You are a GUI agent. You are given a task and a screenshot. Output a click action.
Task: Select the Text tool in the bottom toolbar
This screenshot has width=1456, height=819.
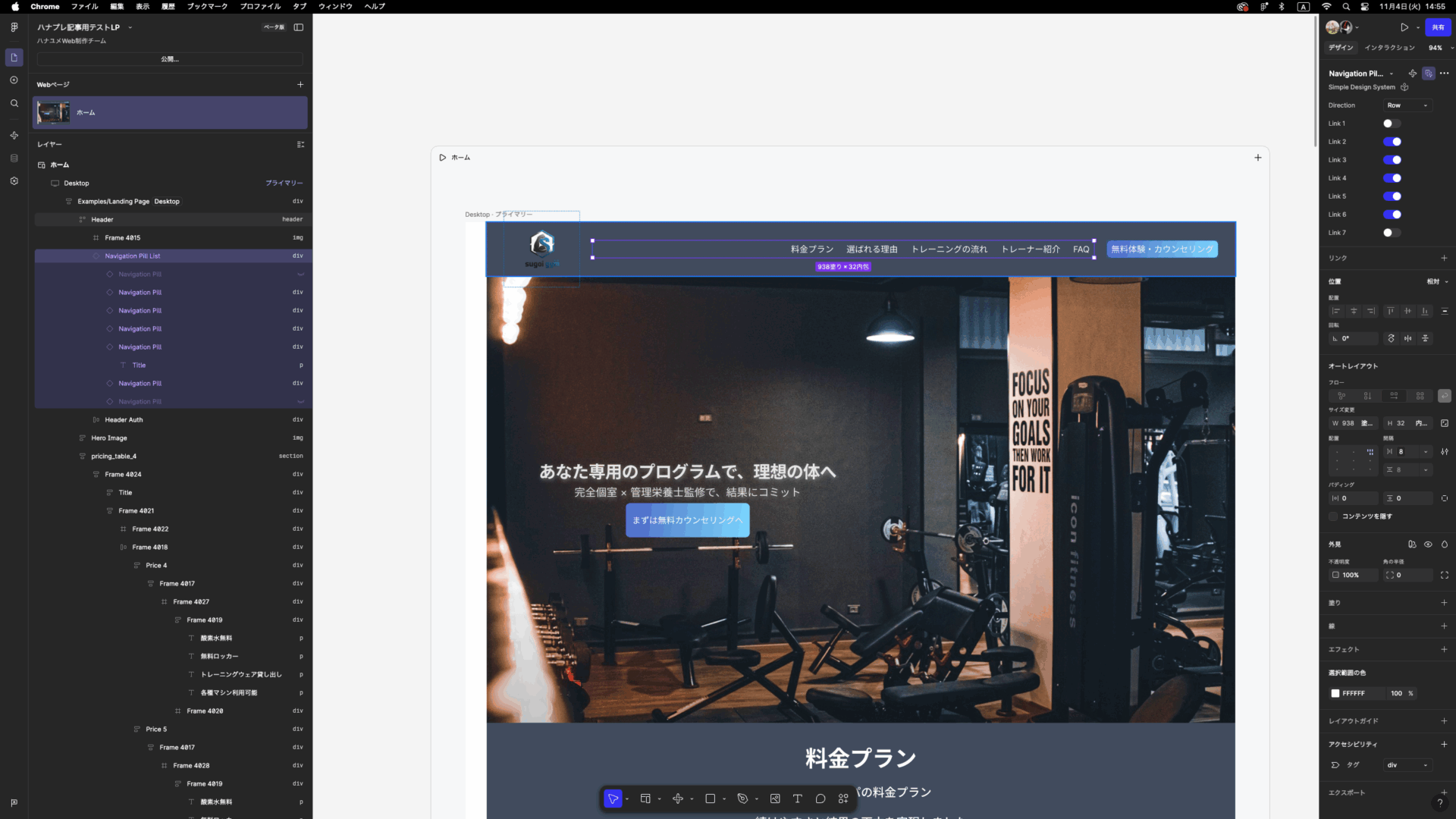[797, 799]
